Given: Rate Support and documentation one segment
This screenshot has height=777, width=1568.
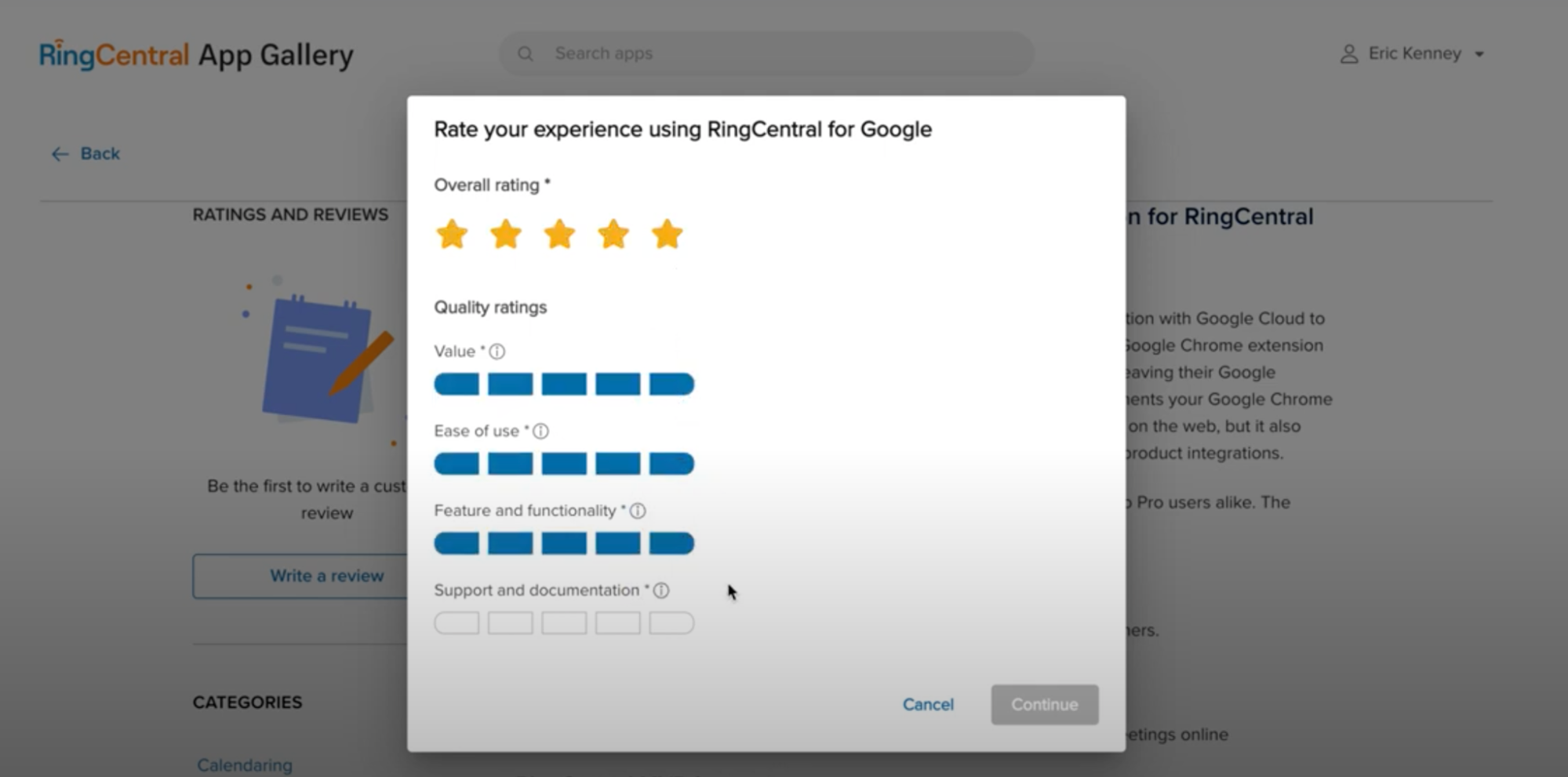Looking at the screenshot, I should tap(457, 623).
